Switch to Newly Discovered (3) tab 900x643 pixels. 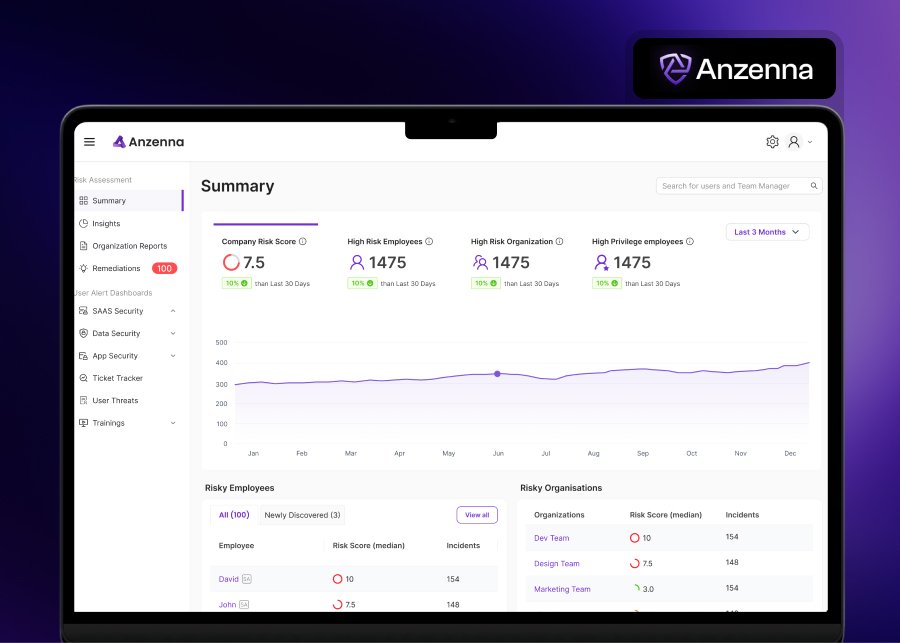point(302,515)
